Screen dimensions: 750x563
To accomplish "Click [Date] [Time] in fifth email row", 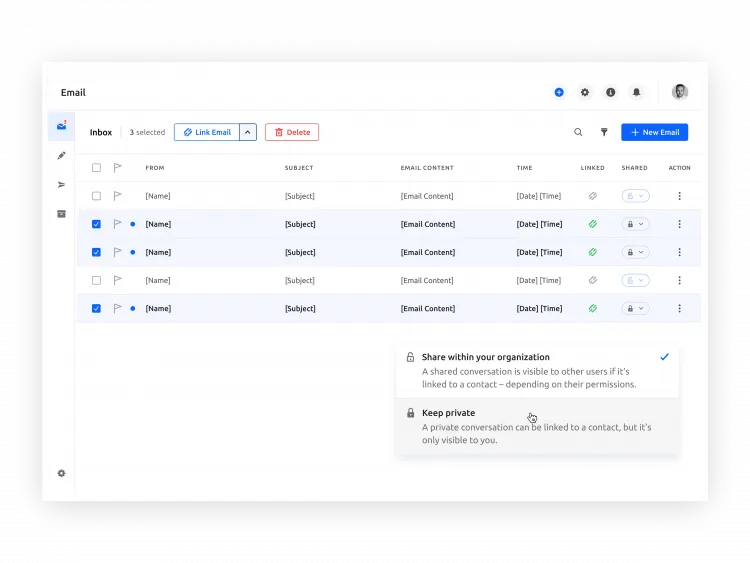I will (540, 309).
